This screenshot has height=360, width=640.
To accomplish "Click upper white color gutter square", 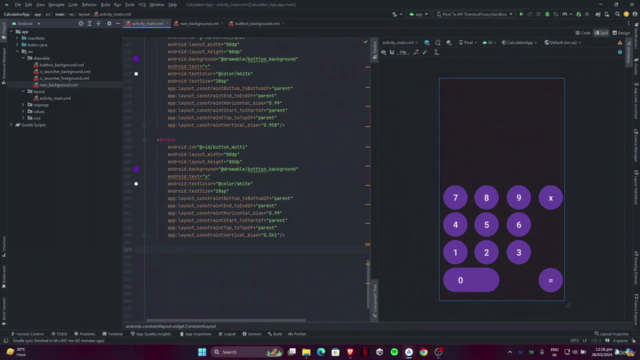I will [x=136, y=74].
